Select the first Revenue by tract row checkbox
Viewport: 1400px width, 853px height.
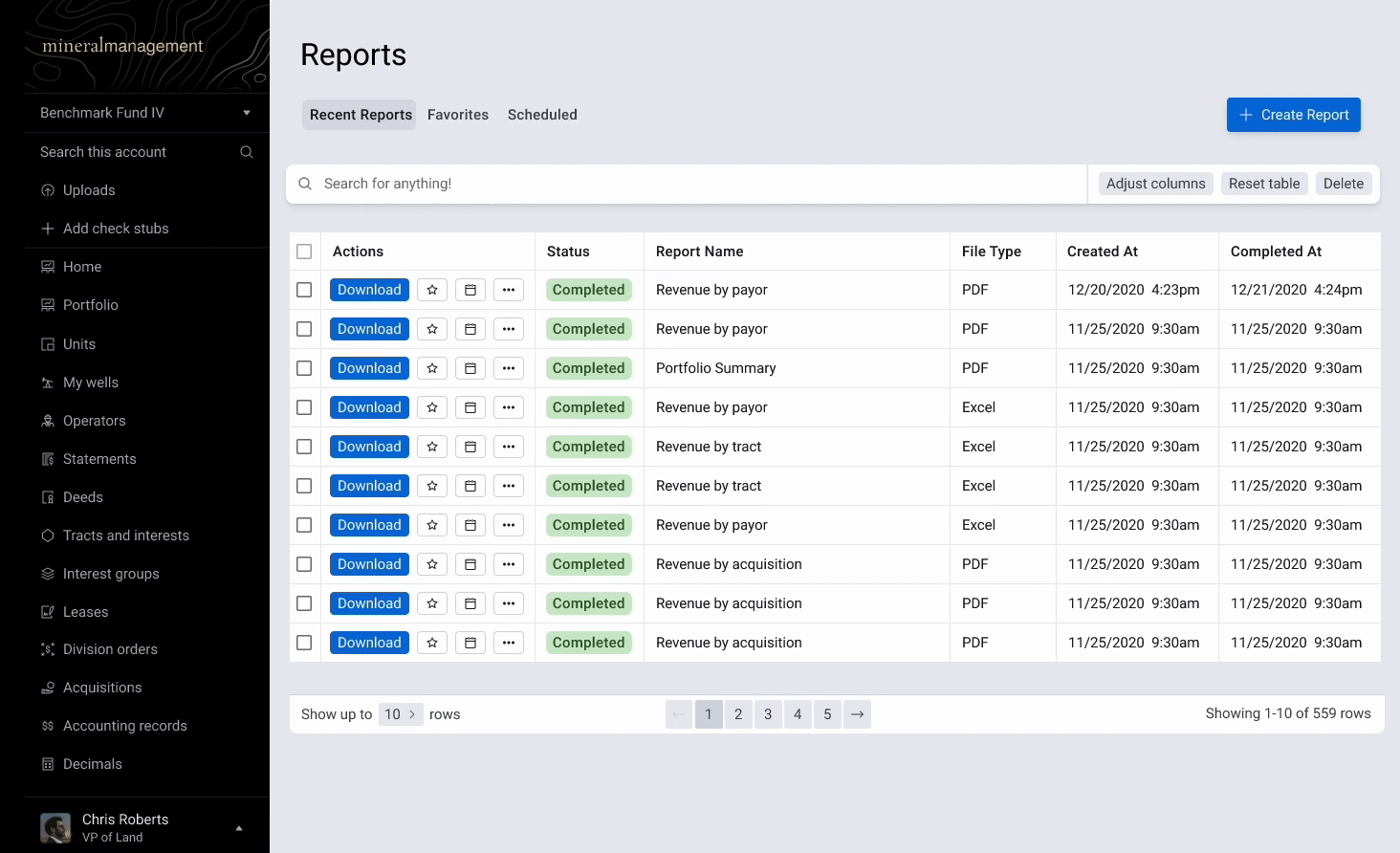304,447
